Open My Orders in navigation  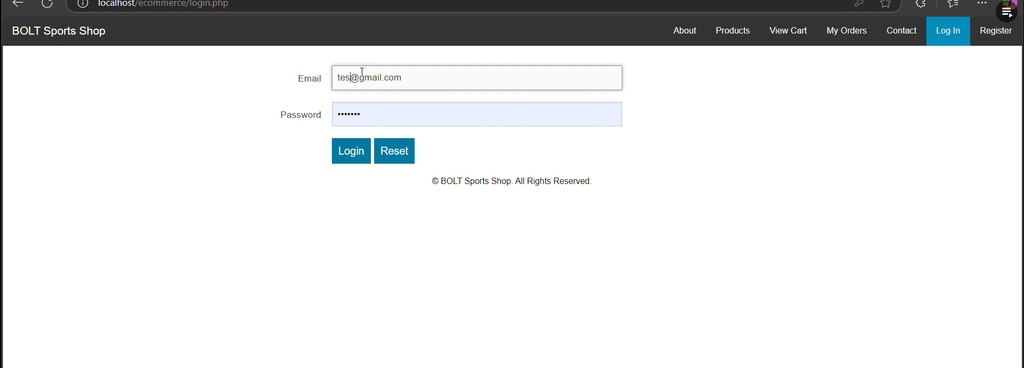846,31
